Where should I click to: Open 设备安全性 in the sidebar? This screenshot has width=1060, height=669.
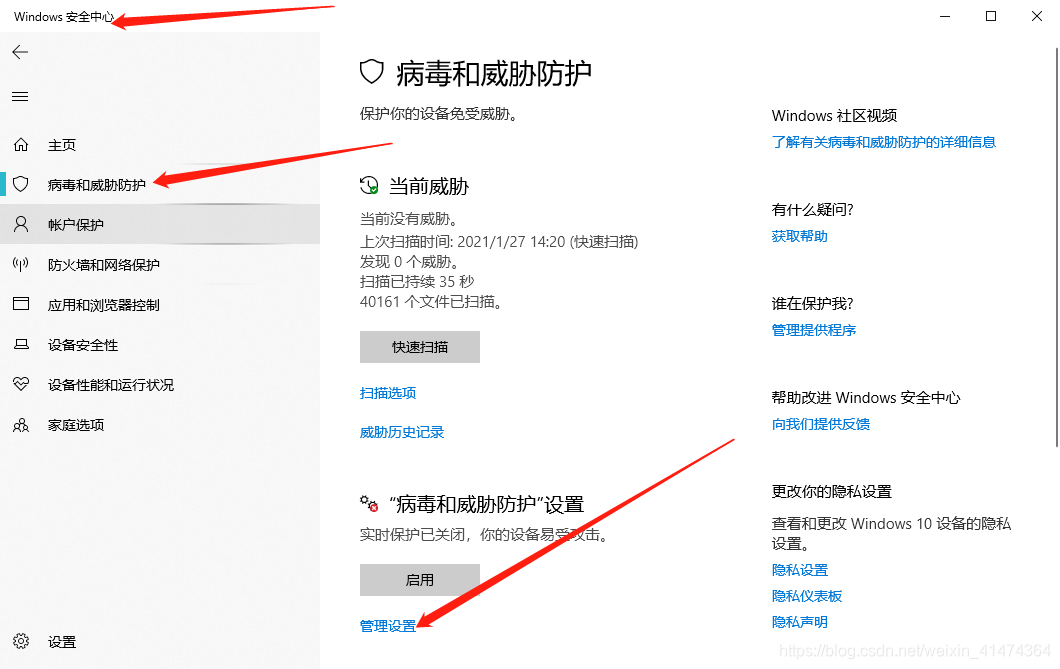coord(160,345)
